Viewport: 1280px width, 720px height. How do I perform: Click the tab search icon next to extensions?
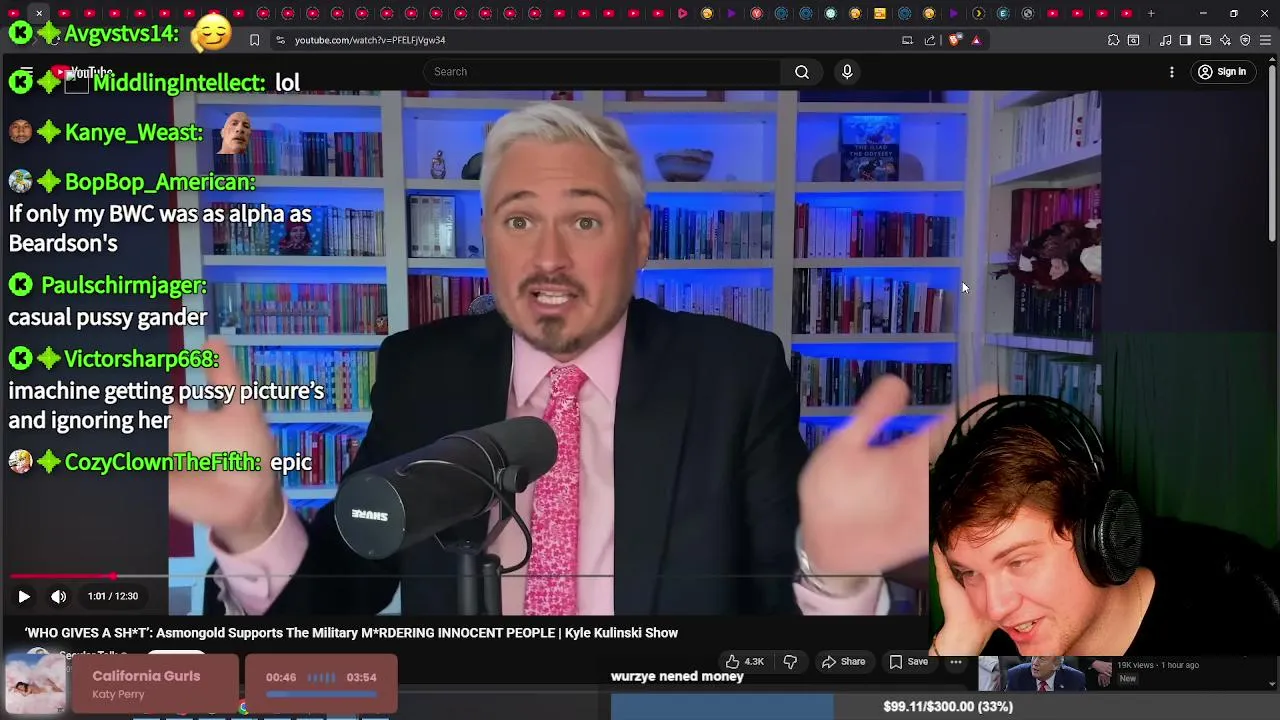point(1133,40)
